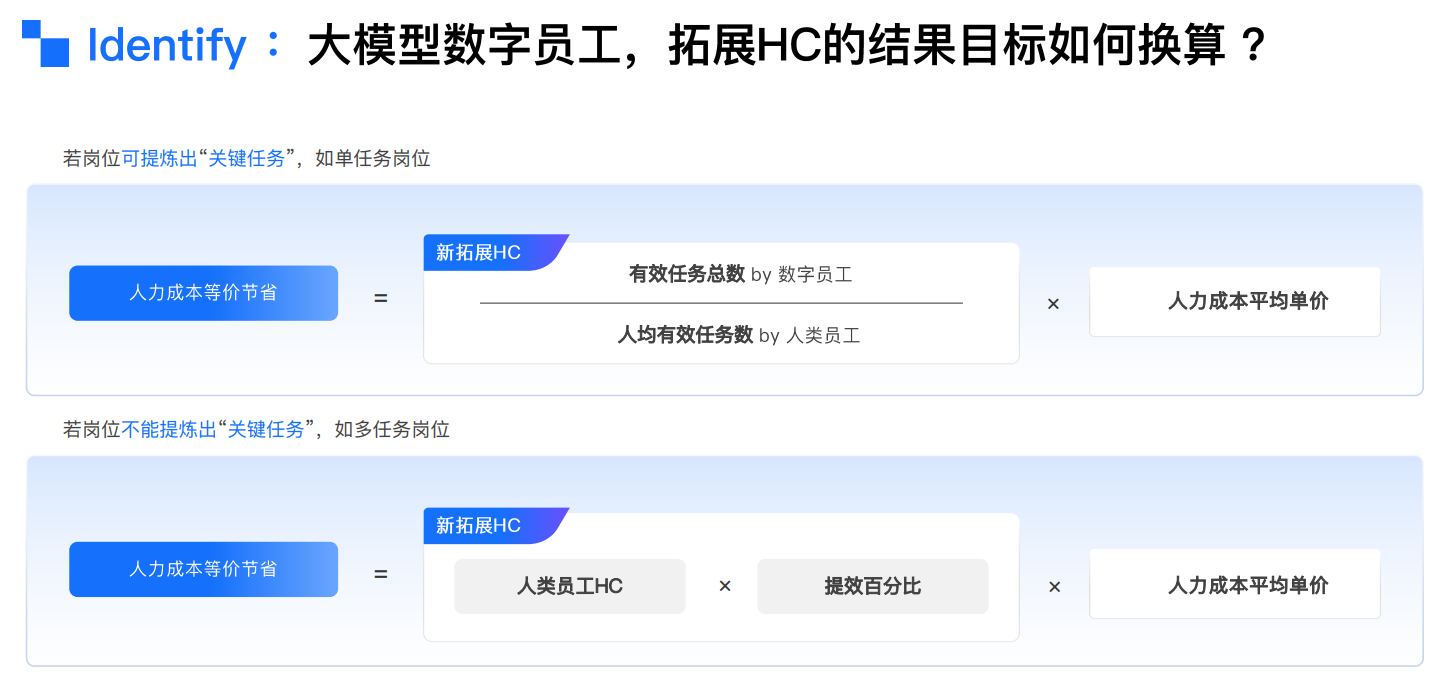Select the lower "新拓展HC" tab label
Image resolution: width=1436 pixels, height=681 pixels.
click(x=479, y=526)
